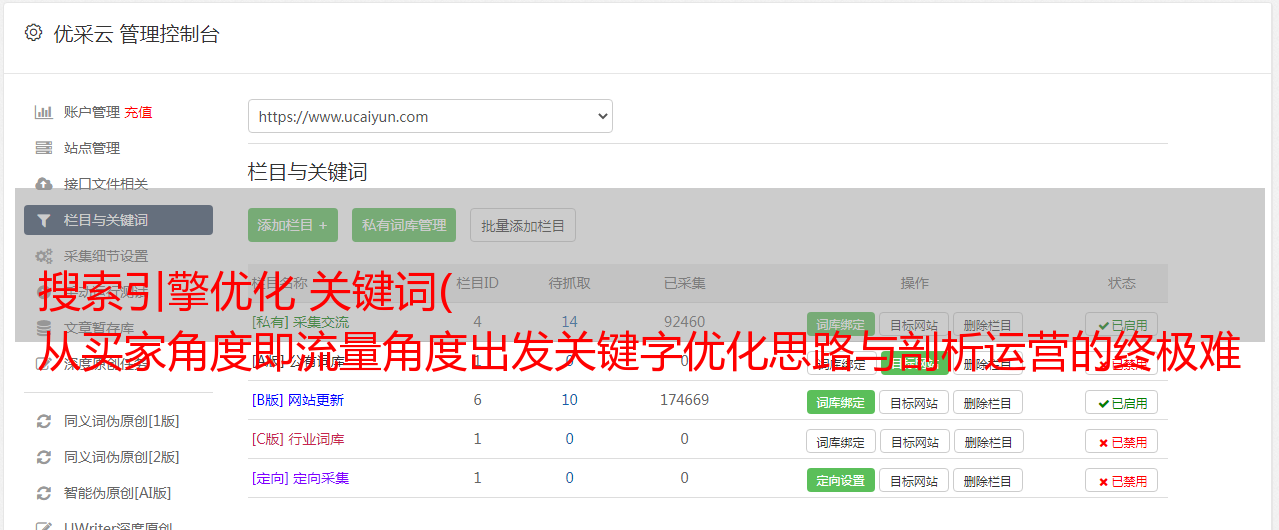Click the 批量添加栏目 button
1279x530 pixels.
pyautogui.click(x=523, y=225)
